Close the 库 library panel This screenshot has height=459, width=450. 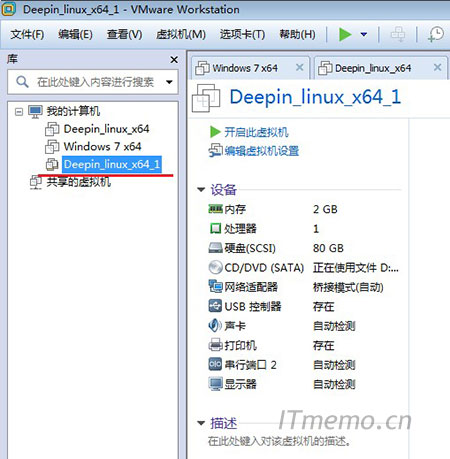point(174,60)
